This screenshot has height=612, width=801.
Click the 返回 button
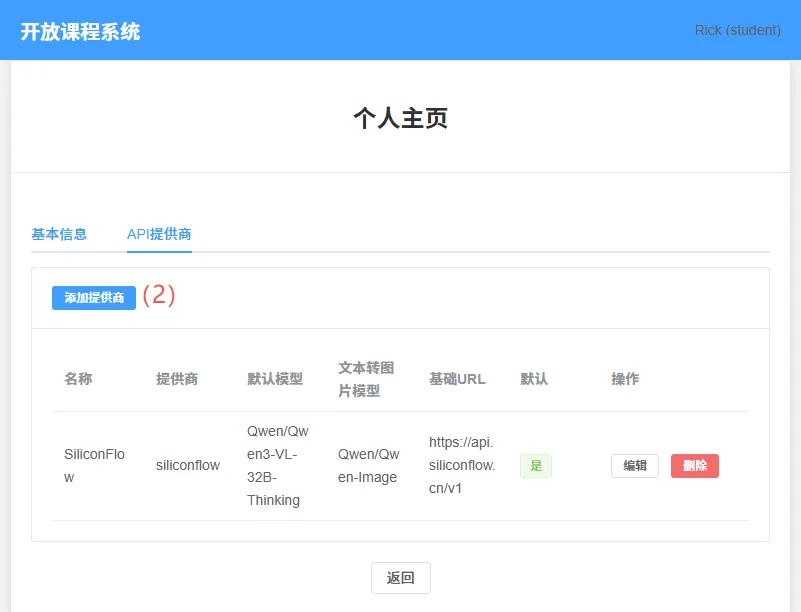coord(401,578)
